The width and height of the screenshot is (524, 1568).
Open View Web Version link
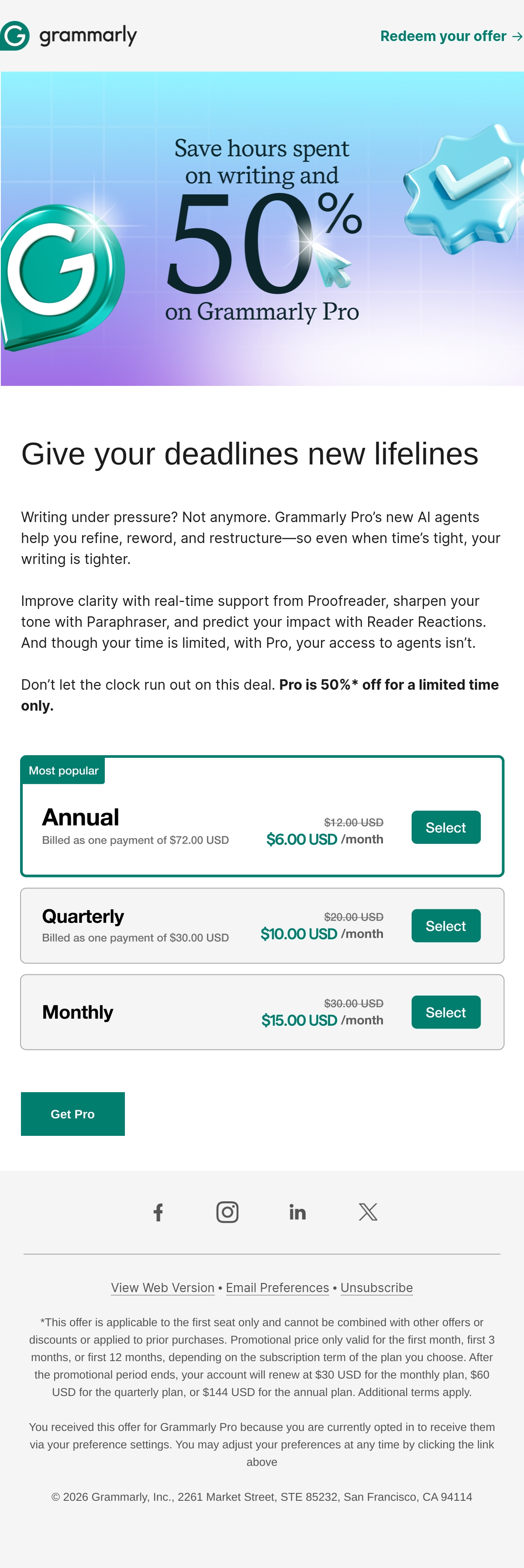(162, 1288)
